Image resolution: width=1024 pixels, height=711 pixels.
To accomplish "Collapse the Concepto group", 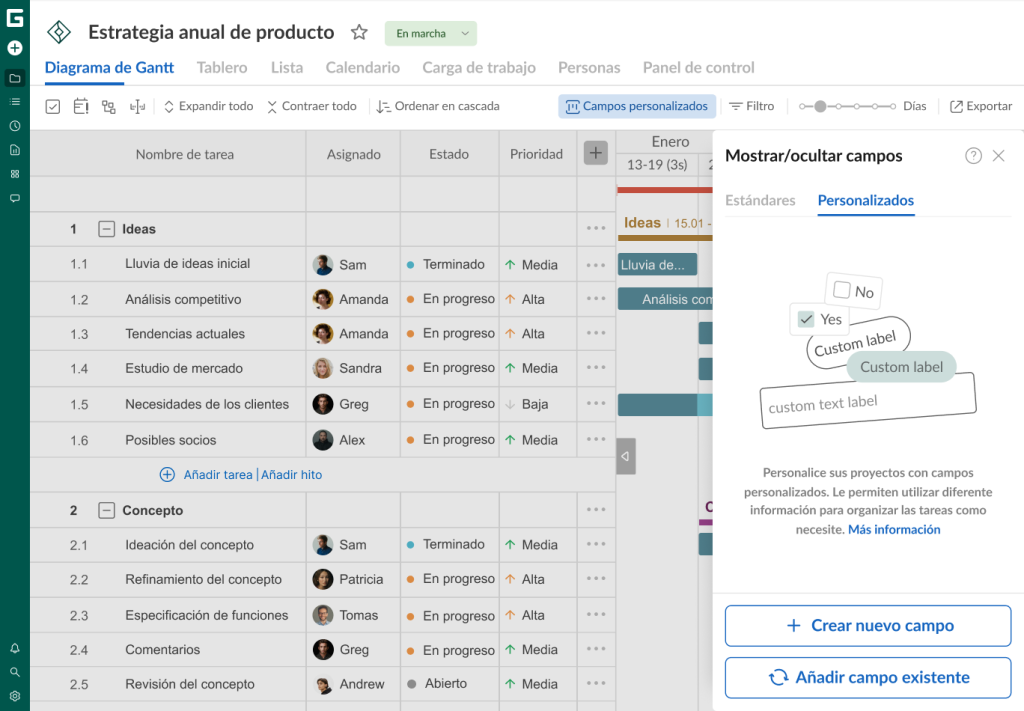I will coord(106,511).
